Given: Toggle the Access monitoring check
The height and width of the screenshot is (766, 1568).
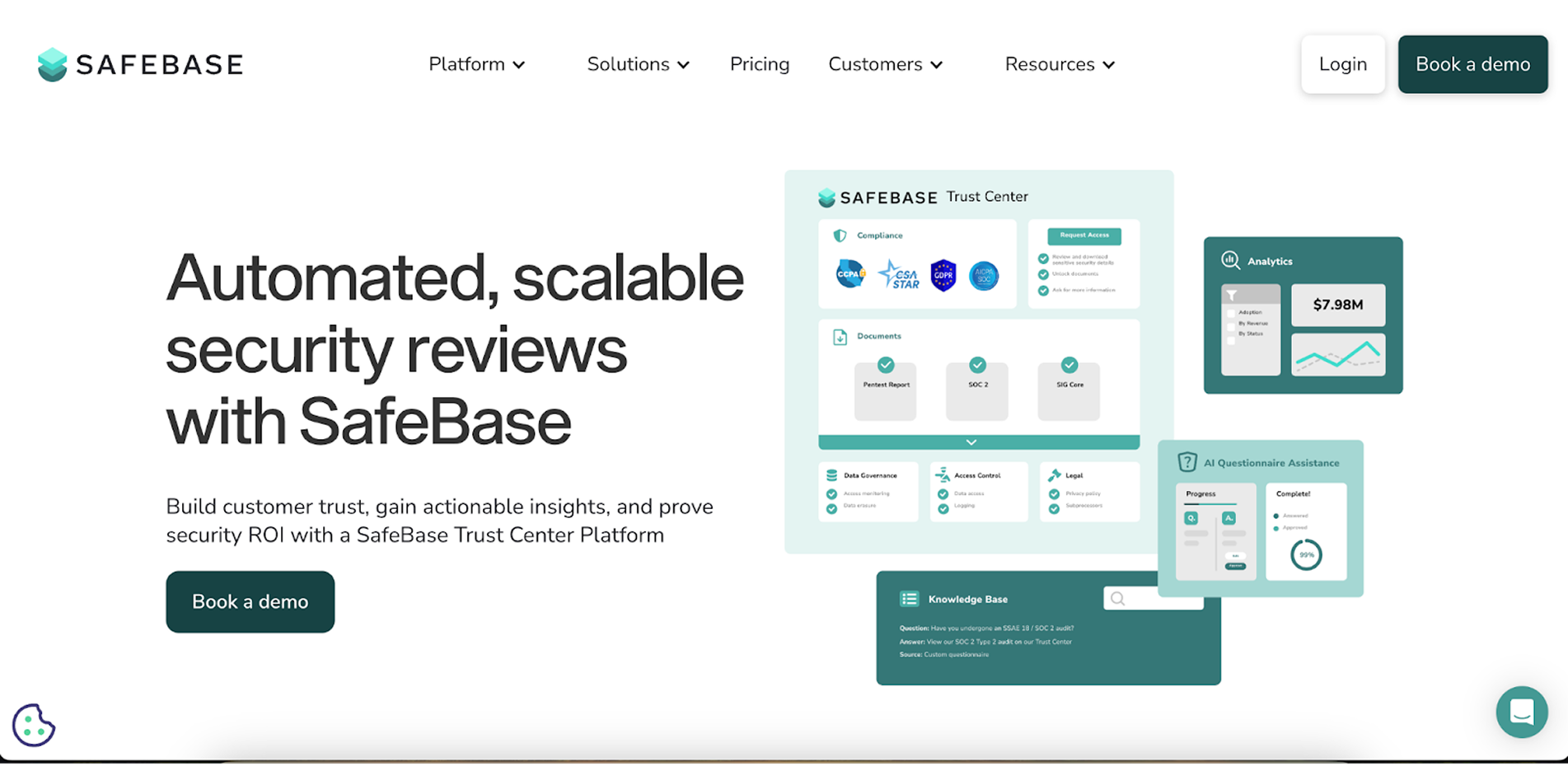Looking at the screenshot, I should (x=831, y=494).
